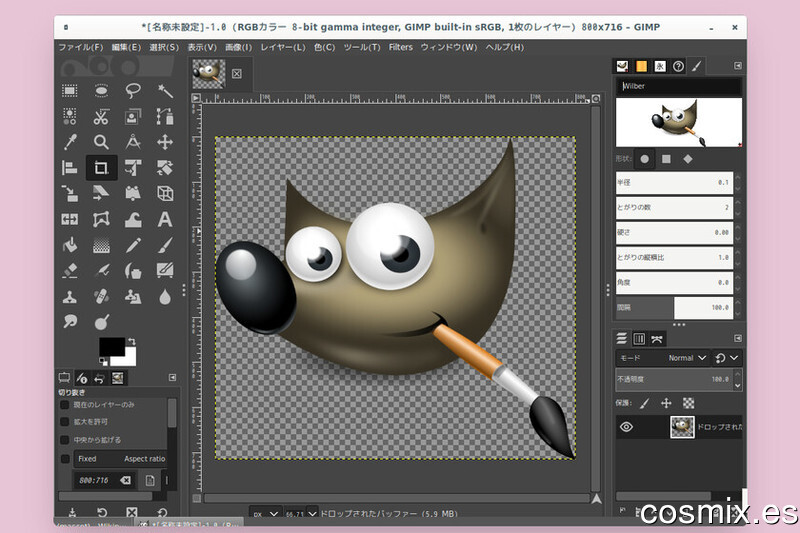Toggle 中央から拡げる checkbox
This screenshot has width=800, height=533.
pyautogui.click(x=65, y=440)
